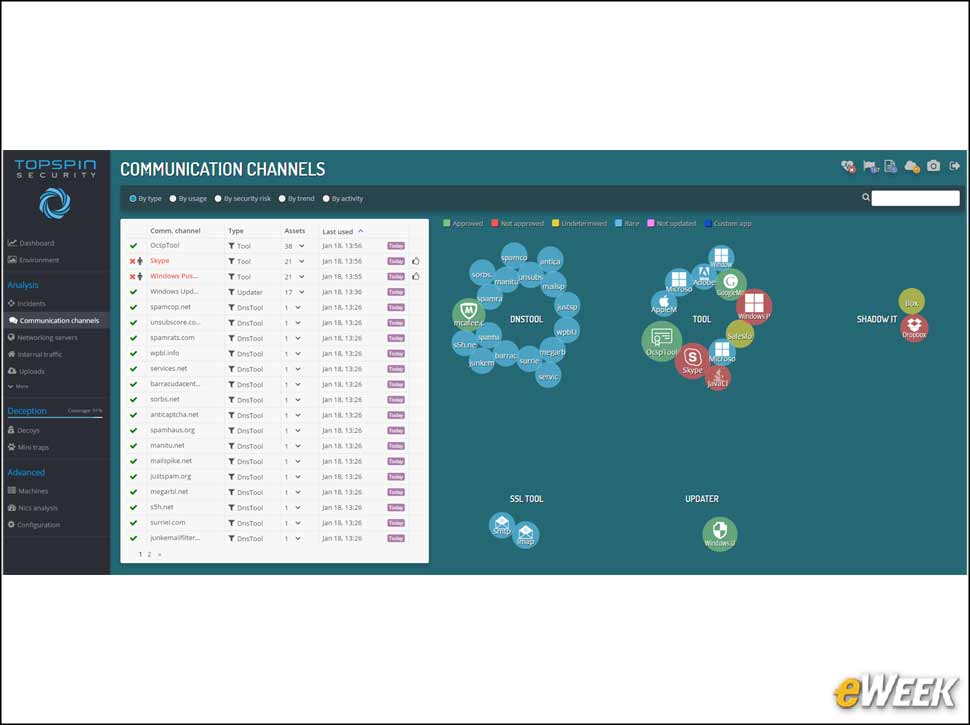Image resolution: width=970 pixels, height=725 pixels.
Task: Open Environment in the sidebar
Action: click(x=33, y=260)
